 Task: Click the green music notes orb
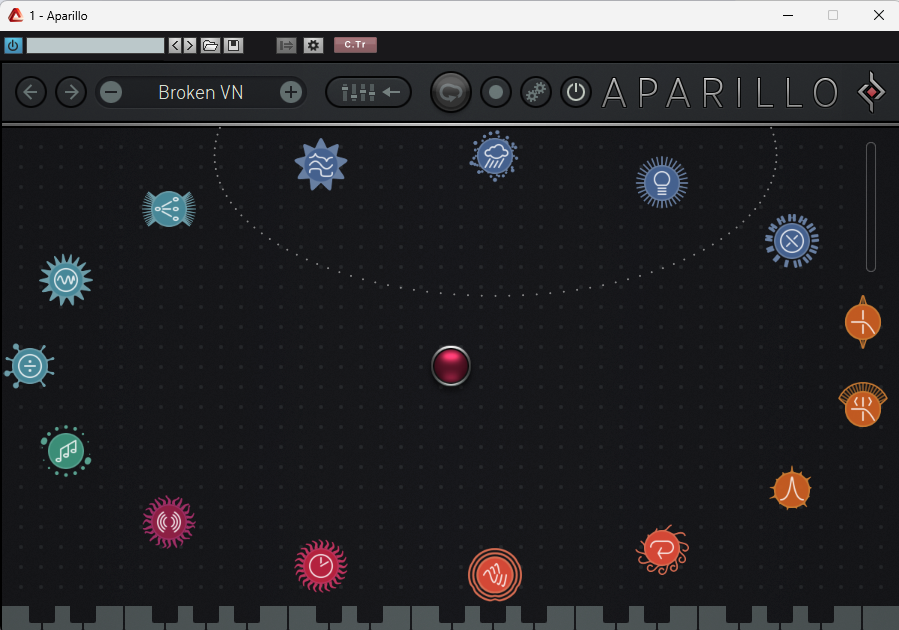coord(66,451)
